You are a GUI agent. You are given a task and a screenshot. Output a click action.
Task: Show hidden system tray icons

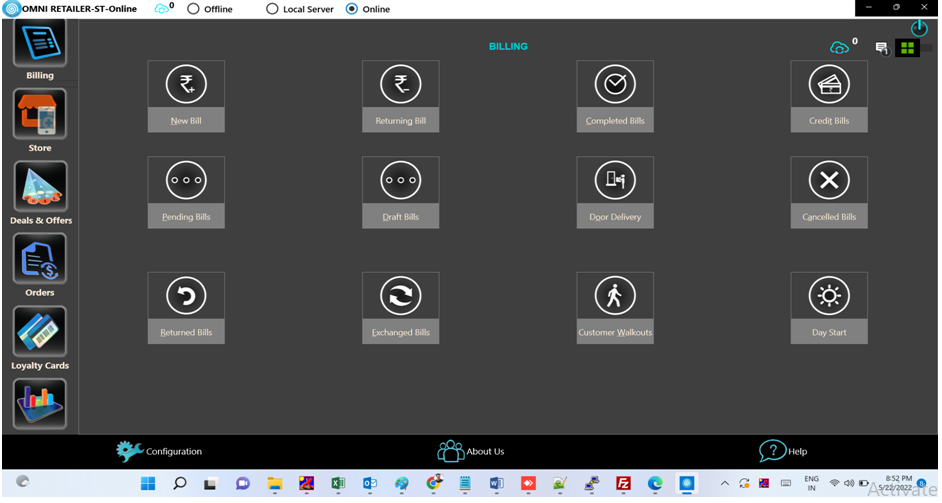725,483
